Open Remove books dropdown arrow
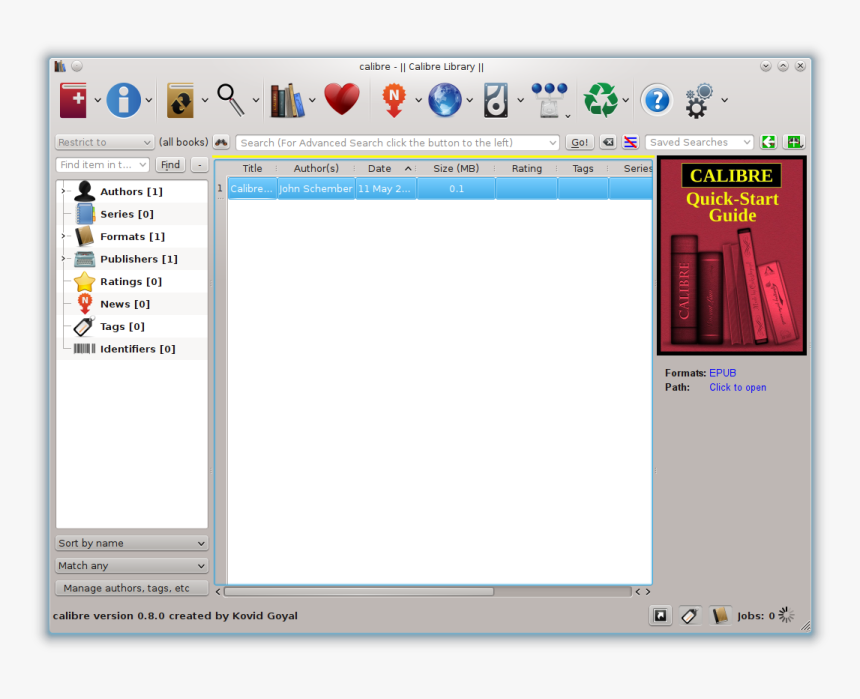 pos(625,100)
